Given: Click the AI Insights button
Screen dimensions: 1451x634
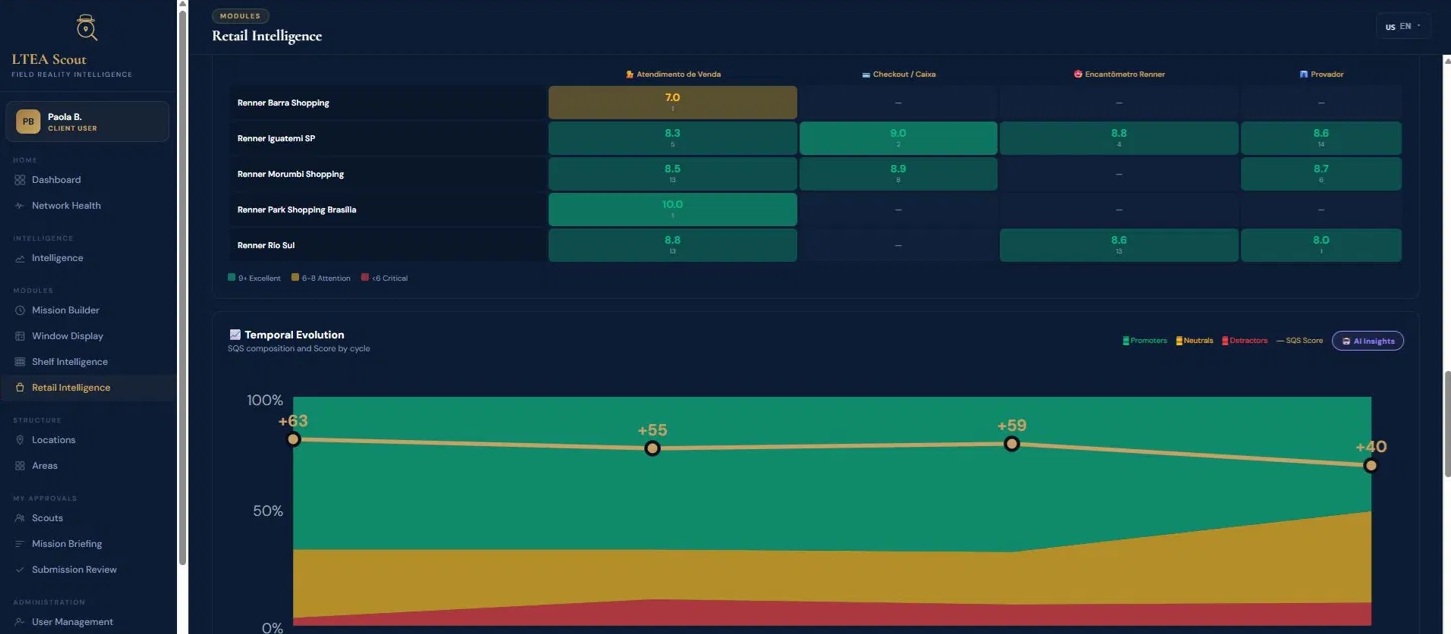Looking at the screenshot, I should [1367, 341].
